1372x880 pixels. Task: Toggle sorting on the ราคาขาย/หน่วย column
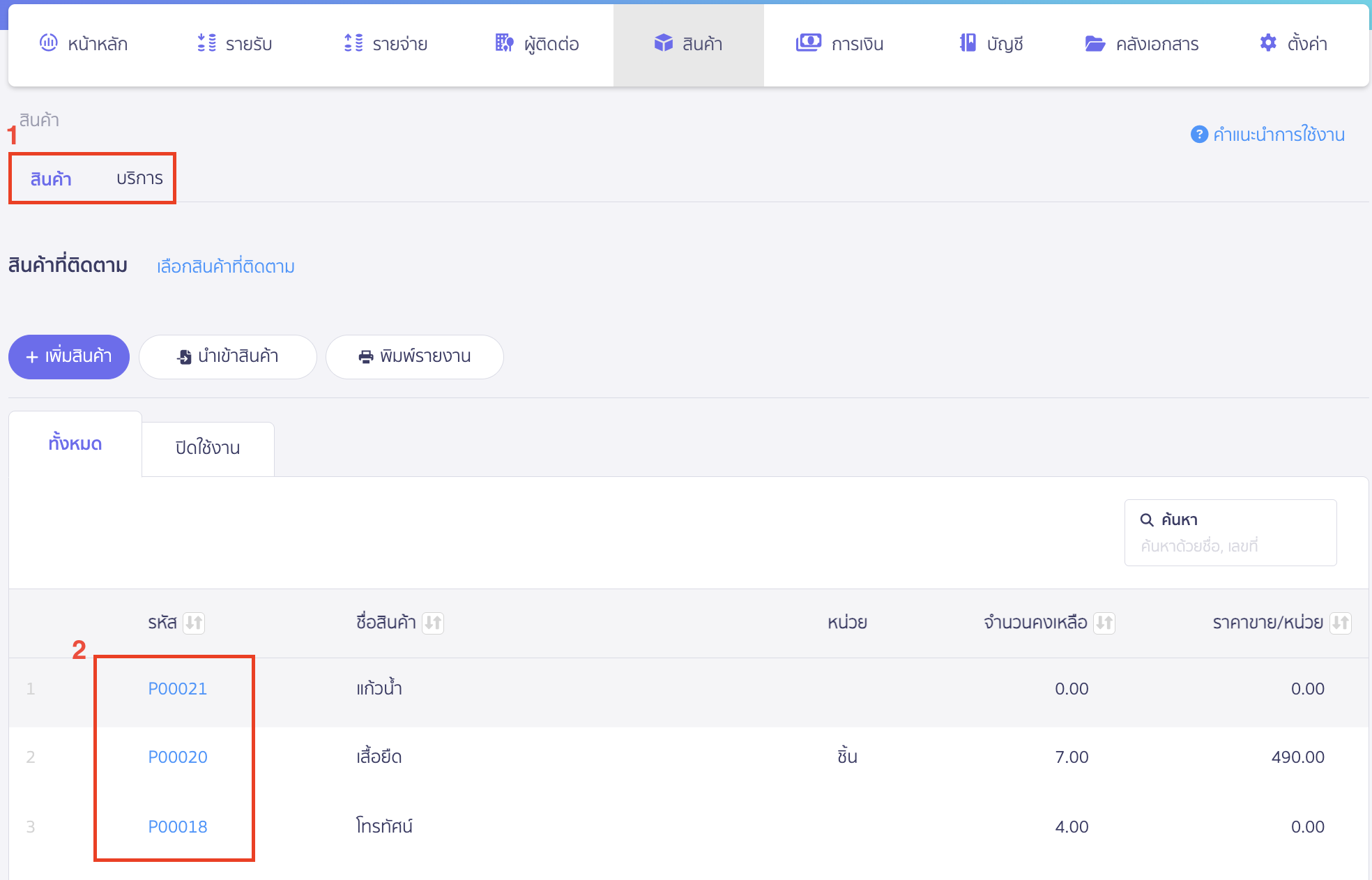(1341, 623)
